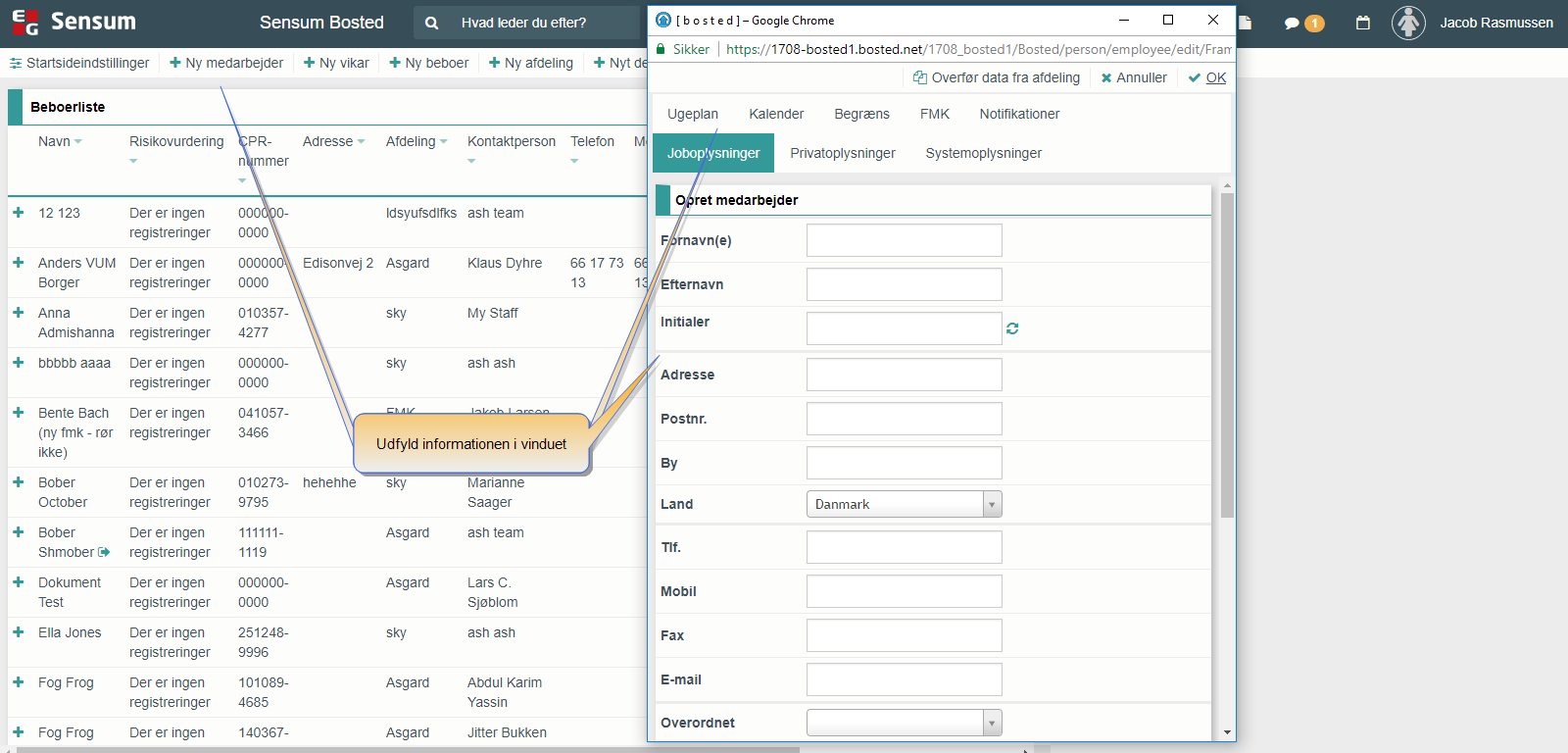
Task: Click Ny beboer
Action: click(x=428, y=63)
